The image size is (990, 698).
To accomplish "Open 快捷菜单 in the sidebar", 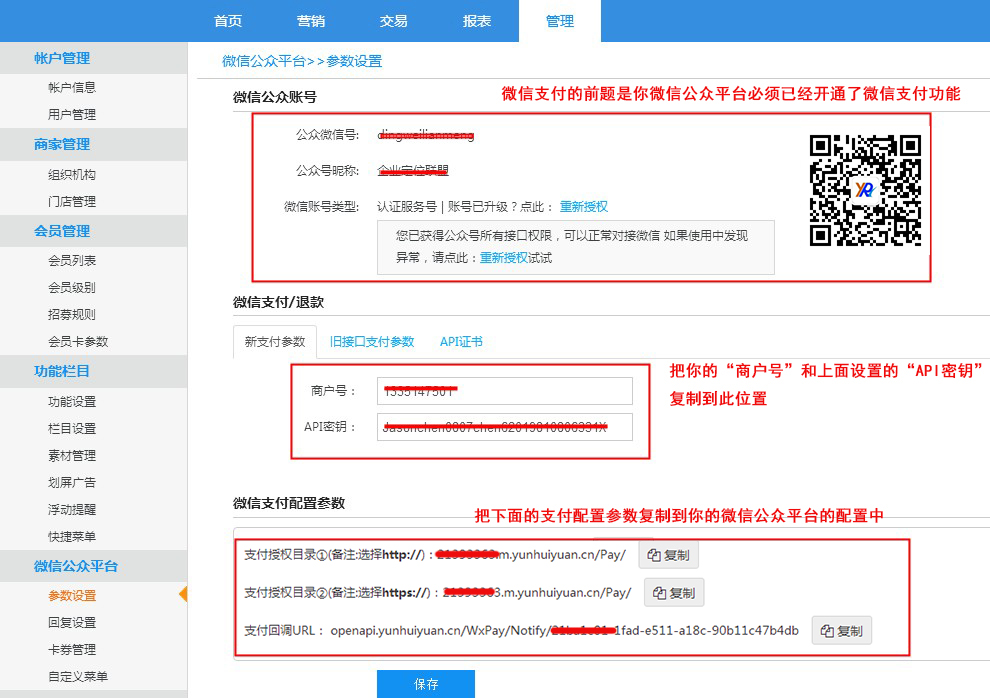I will coord(72,537).
